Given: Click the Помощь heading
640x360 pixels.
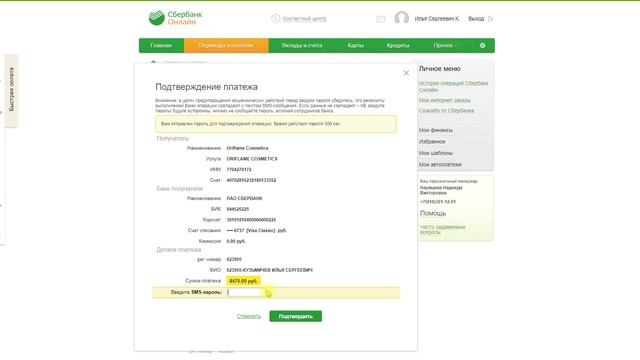Looking at the screenshot, I should [x=433, y=213].
